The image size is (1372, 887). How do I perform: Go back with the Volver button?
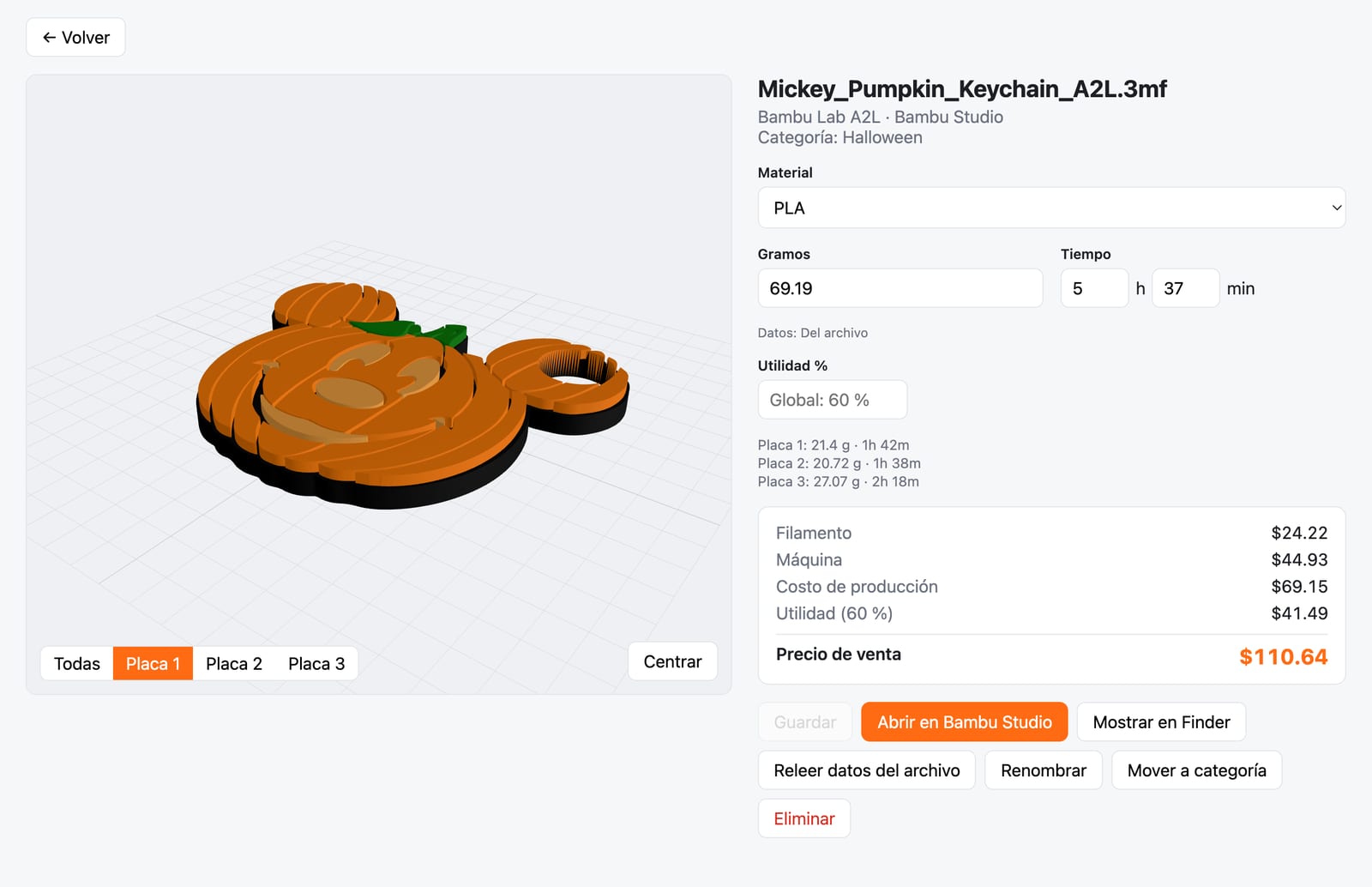[75, 38]
